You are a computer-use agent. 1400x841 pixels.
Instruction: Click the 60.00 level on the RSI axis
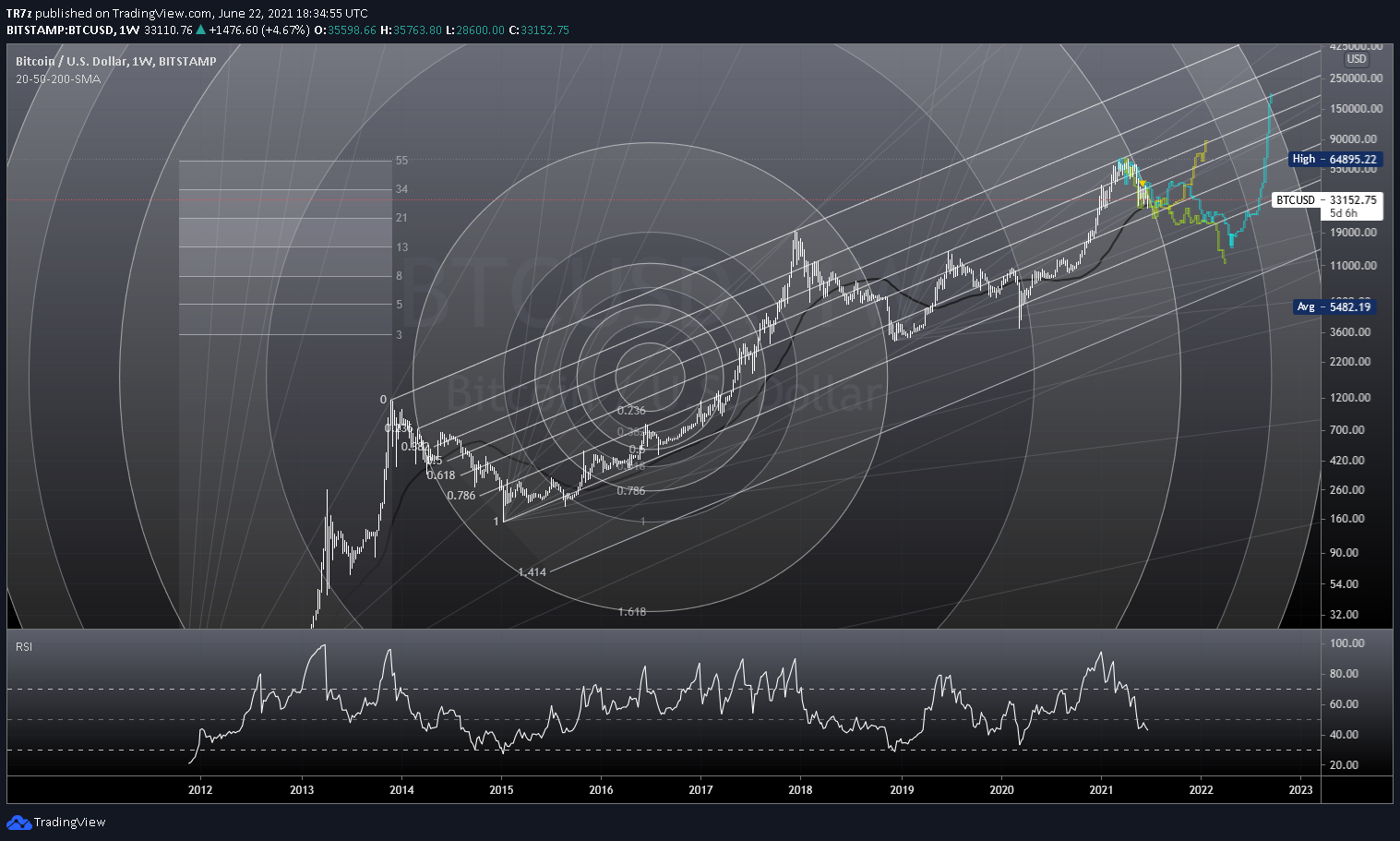1345,704
